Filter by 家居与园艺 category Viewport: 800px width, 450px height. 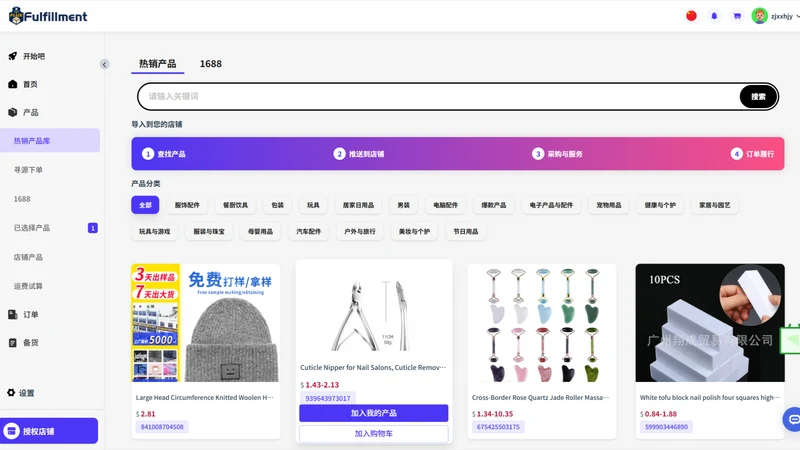pos(715,205)
